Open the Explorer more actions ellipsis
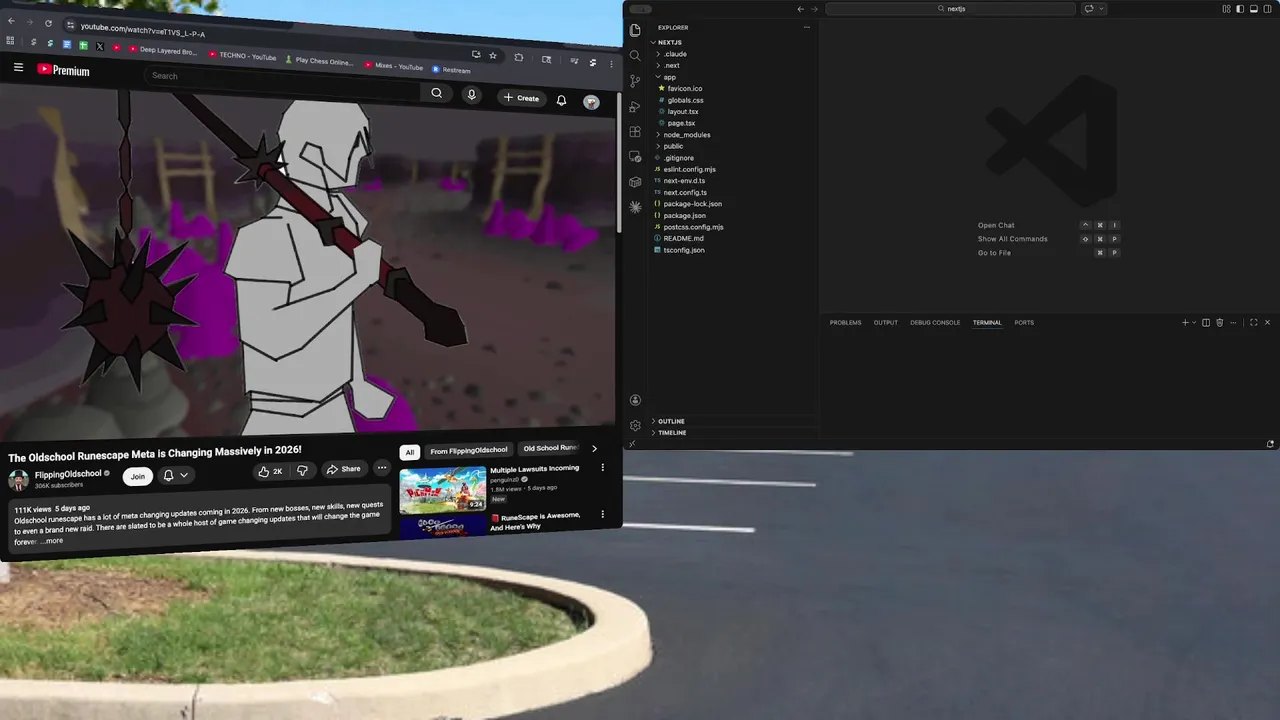The height and width of the screenshot is (720, 1280). (807, 27)
